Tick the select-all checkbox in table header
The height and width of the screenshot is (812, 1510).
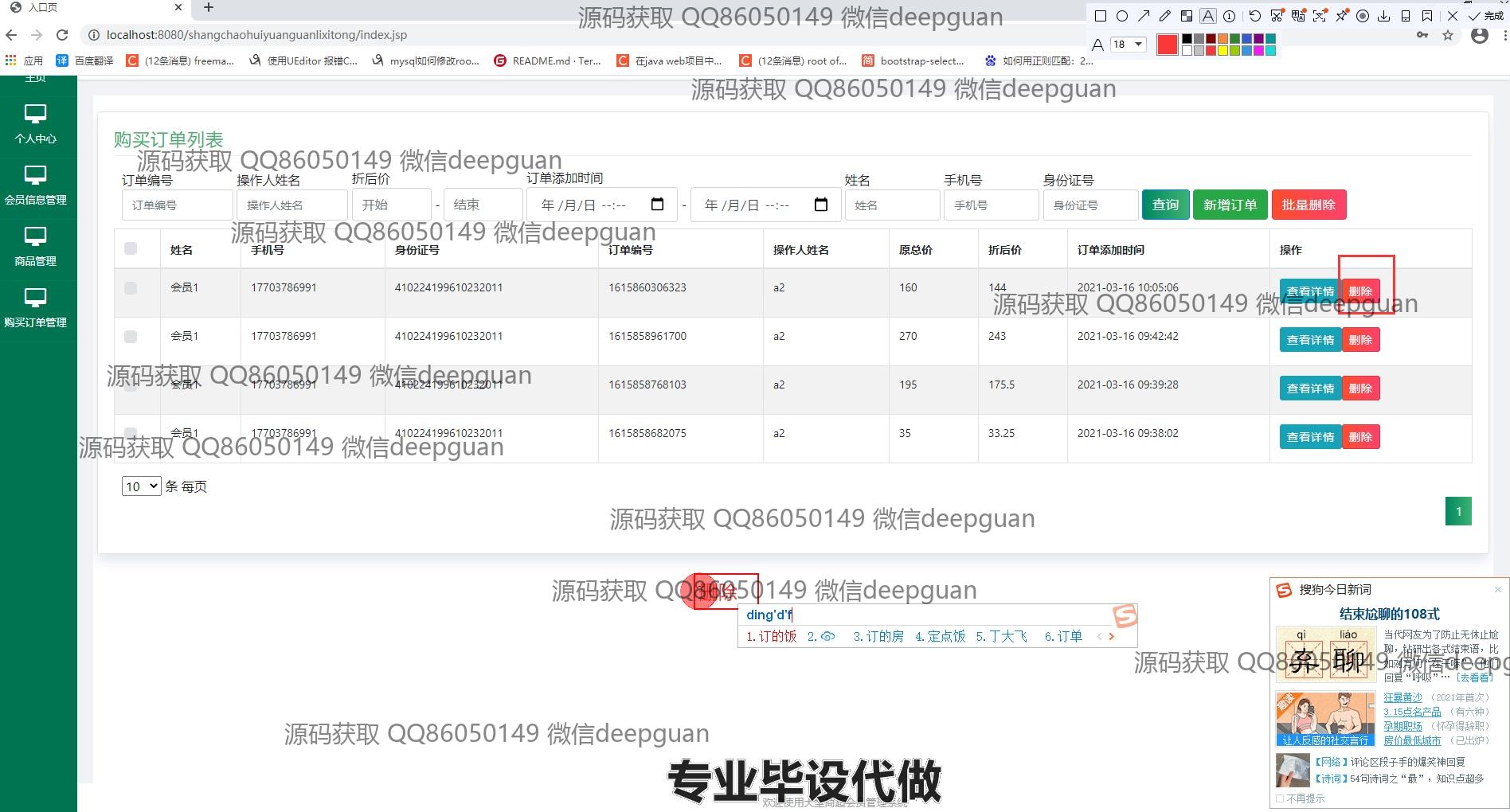tap(131, 249)
